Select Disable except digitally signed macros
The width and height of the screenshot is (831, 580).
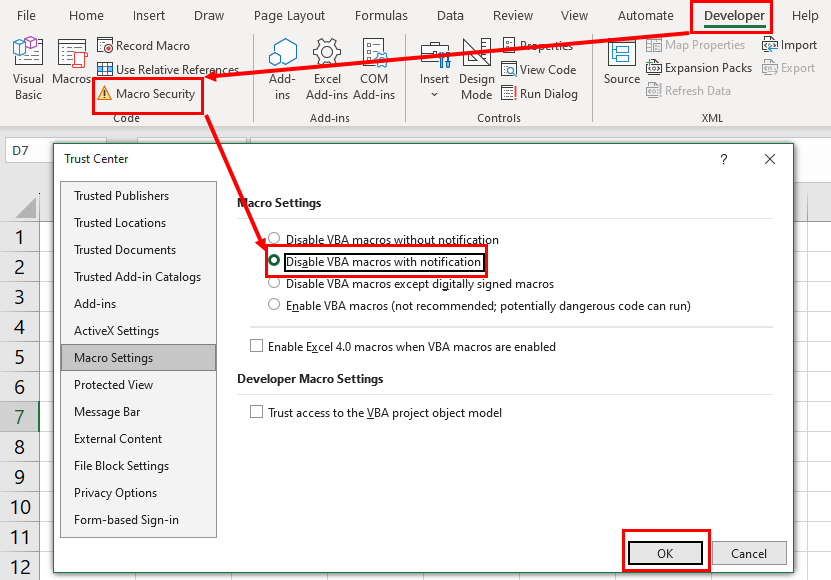coord(411,284)
